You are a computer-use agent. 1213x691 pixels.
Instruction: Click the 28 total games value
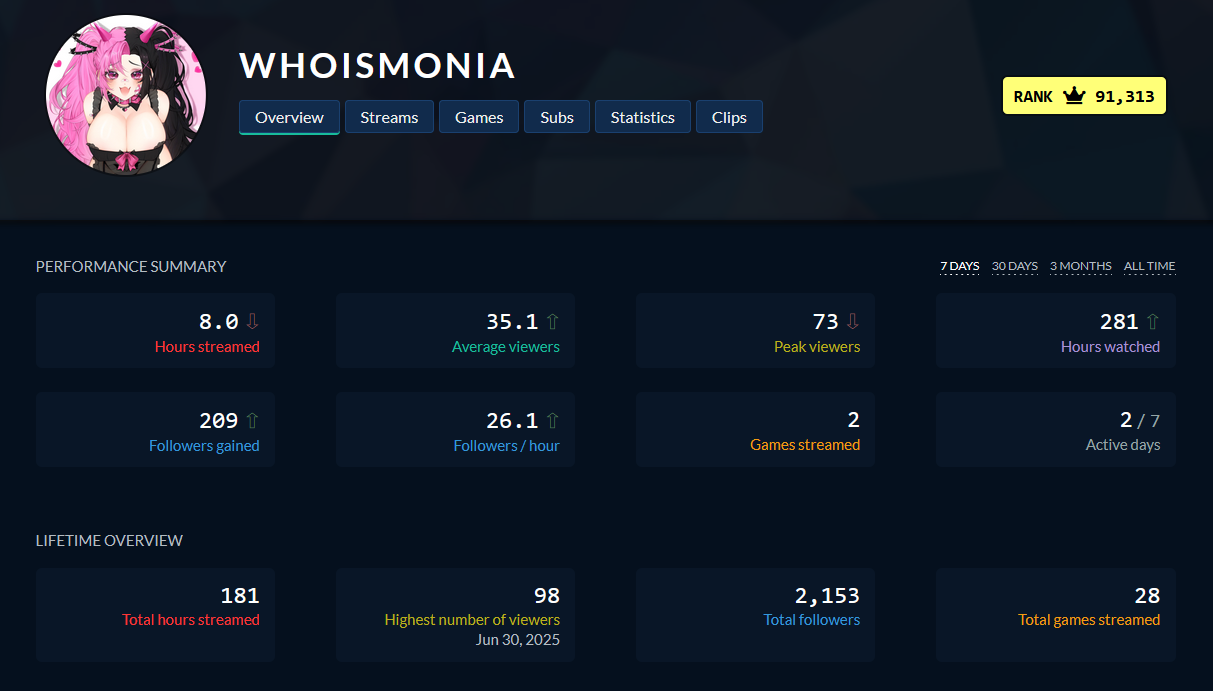coord(1147,596)
